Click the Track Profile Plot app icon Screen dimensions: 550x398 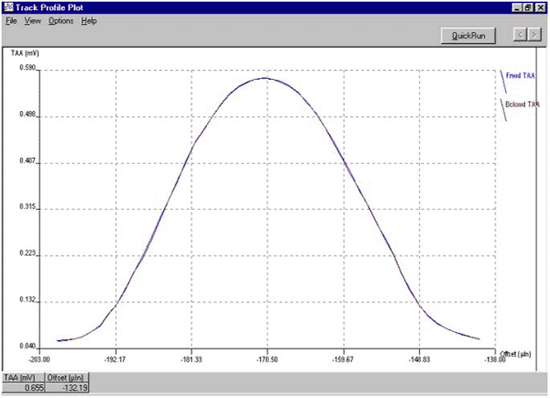click(x=8, y=7)
